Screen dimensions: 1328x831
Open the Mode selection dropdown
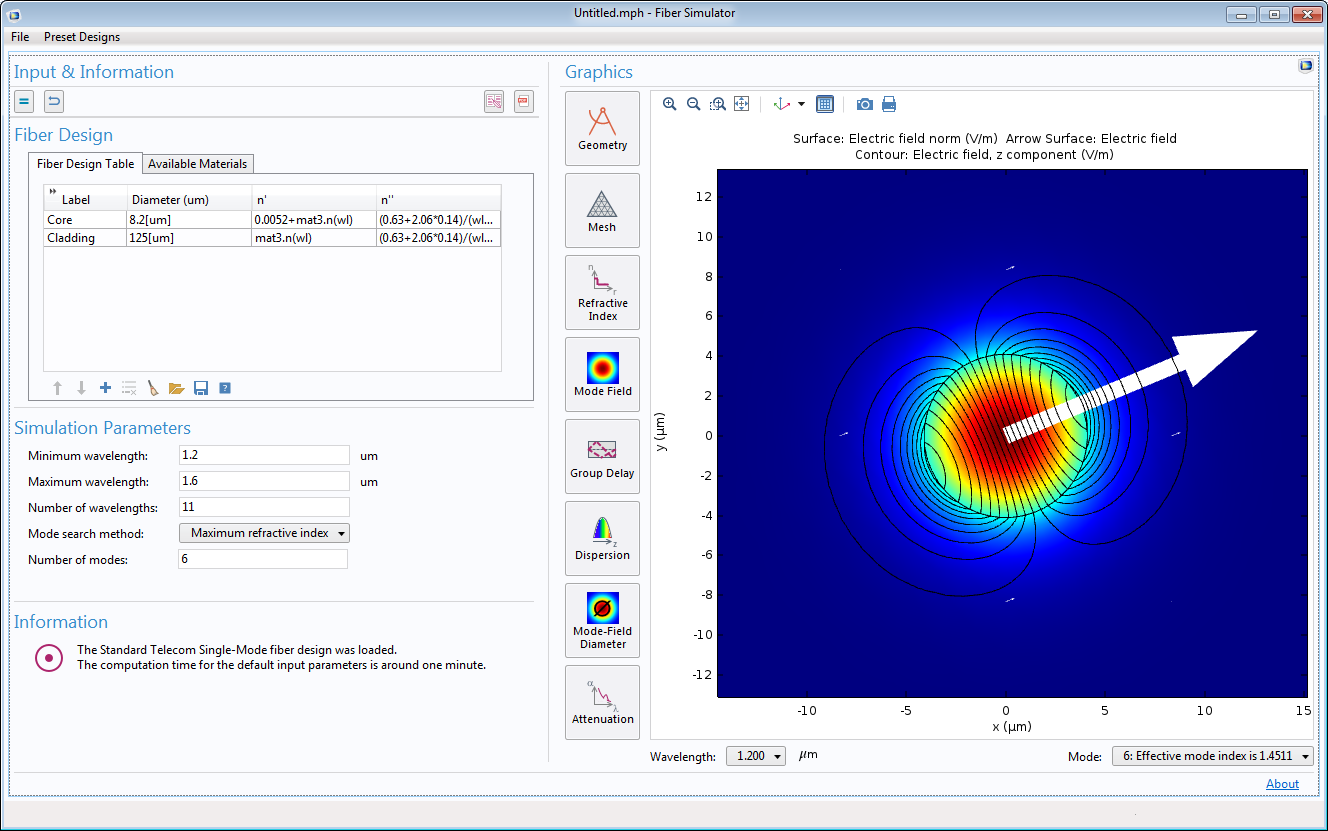[1212, 757]
